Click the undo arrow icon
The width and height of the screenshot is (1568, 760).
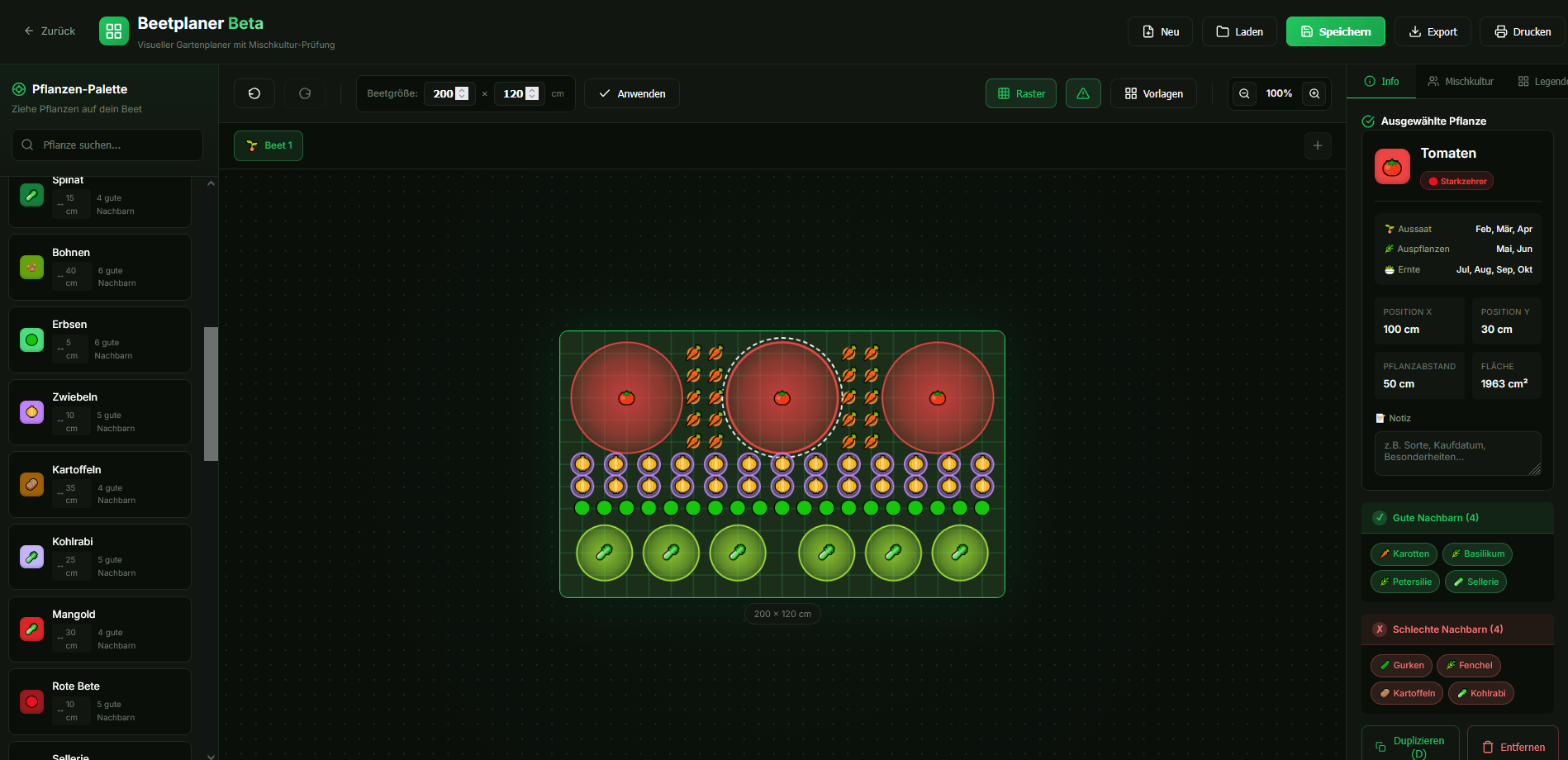(254, 93)
